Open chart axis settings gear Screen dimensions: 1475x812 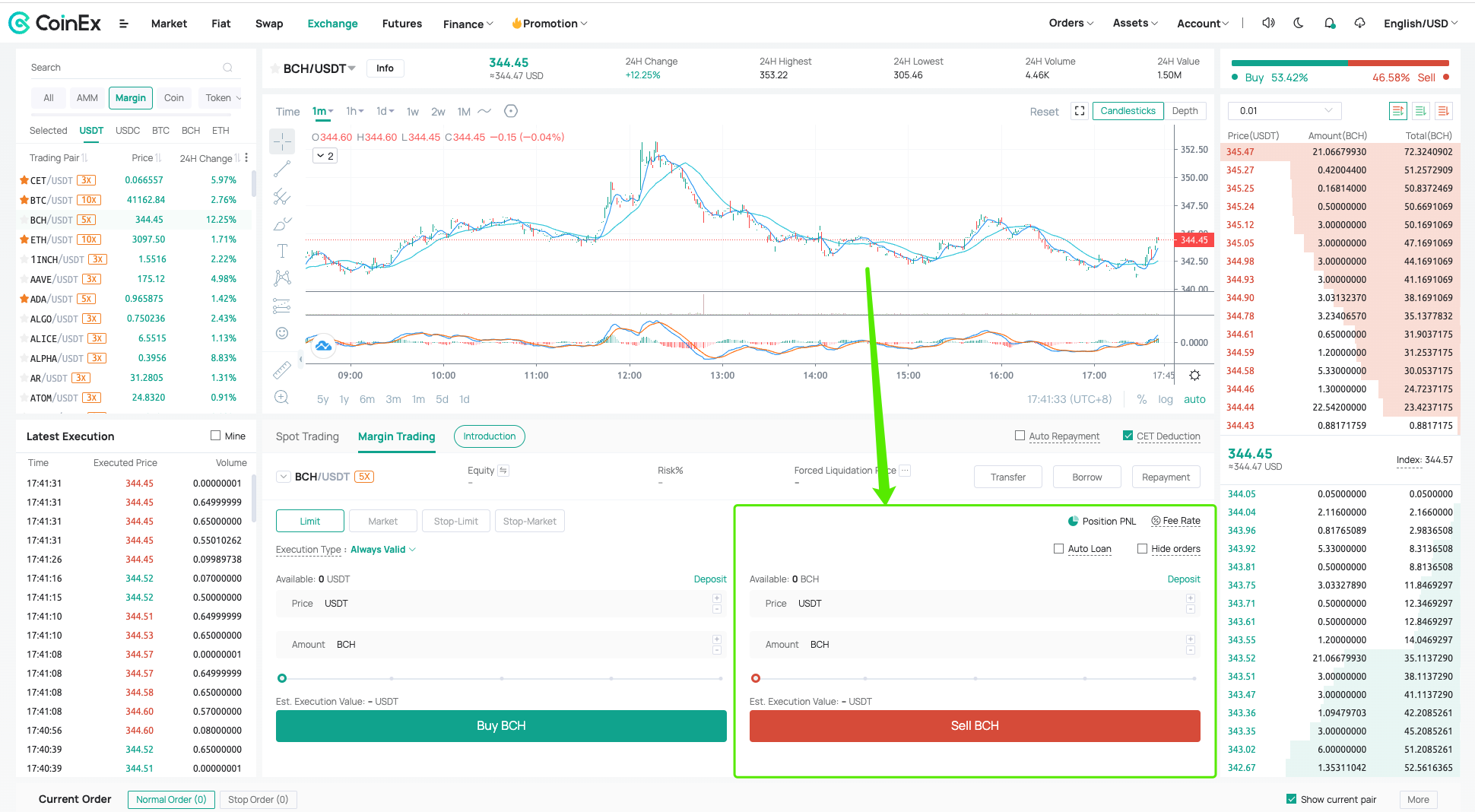tap(1194, 376)
